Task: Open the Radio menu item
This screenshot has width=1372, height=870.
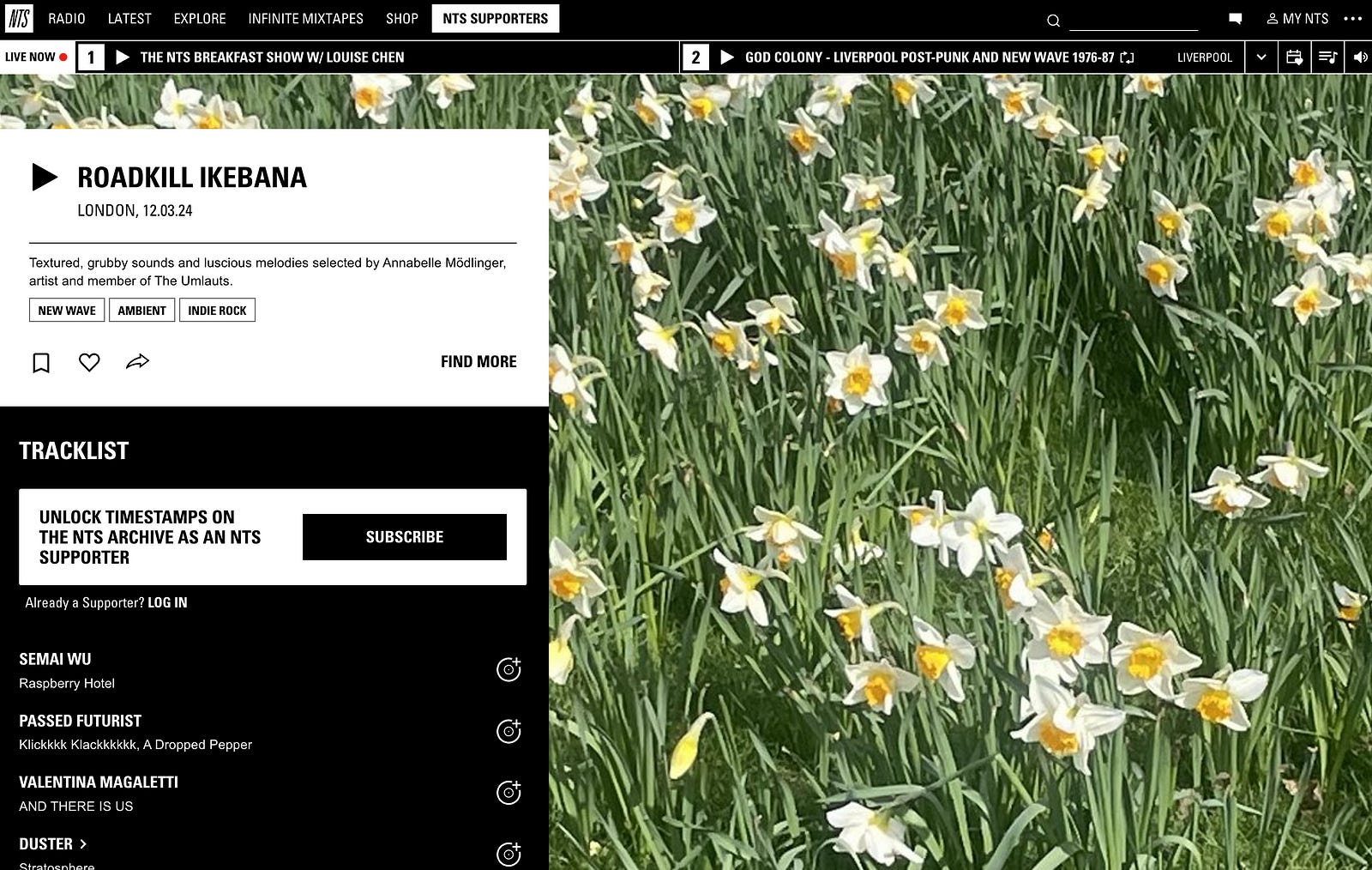Action: pos(67,18)
